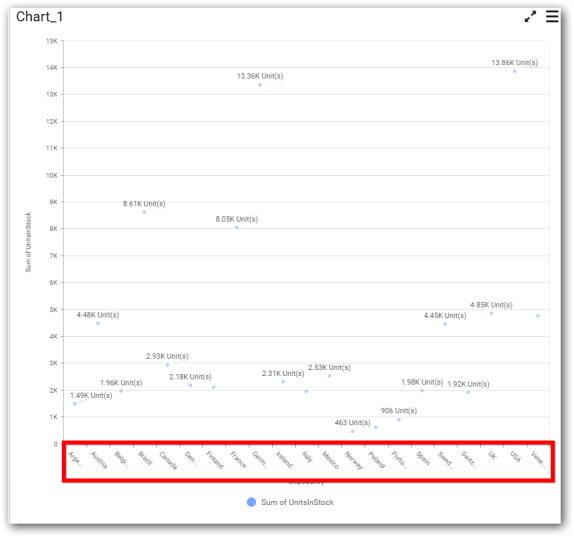This screenshot has width=574, height=537.
Task: Click the Chart_1 title text
Action: (40, 17)
